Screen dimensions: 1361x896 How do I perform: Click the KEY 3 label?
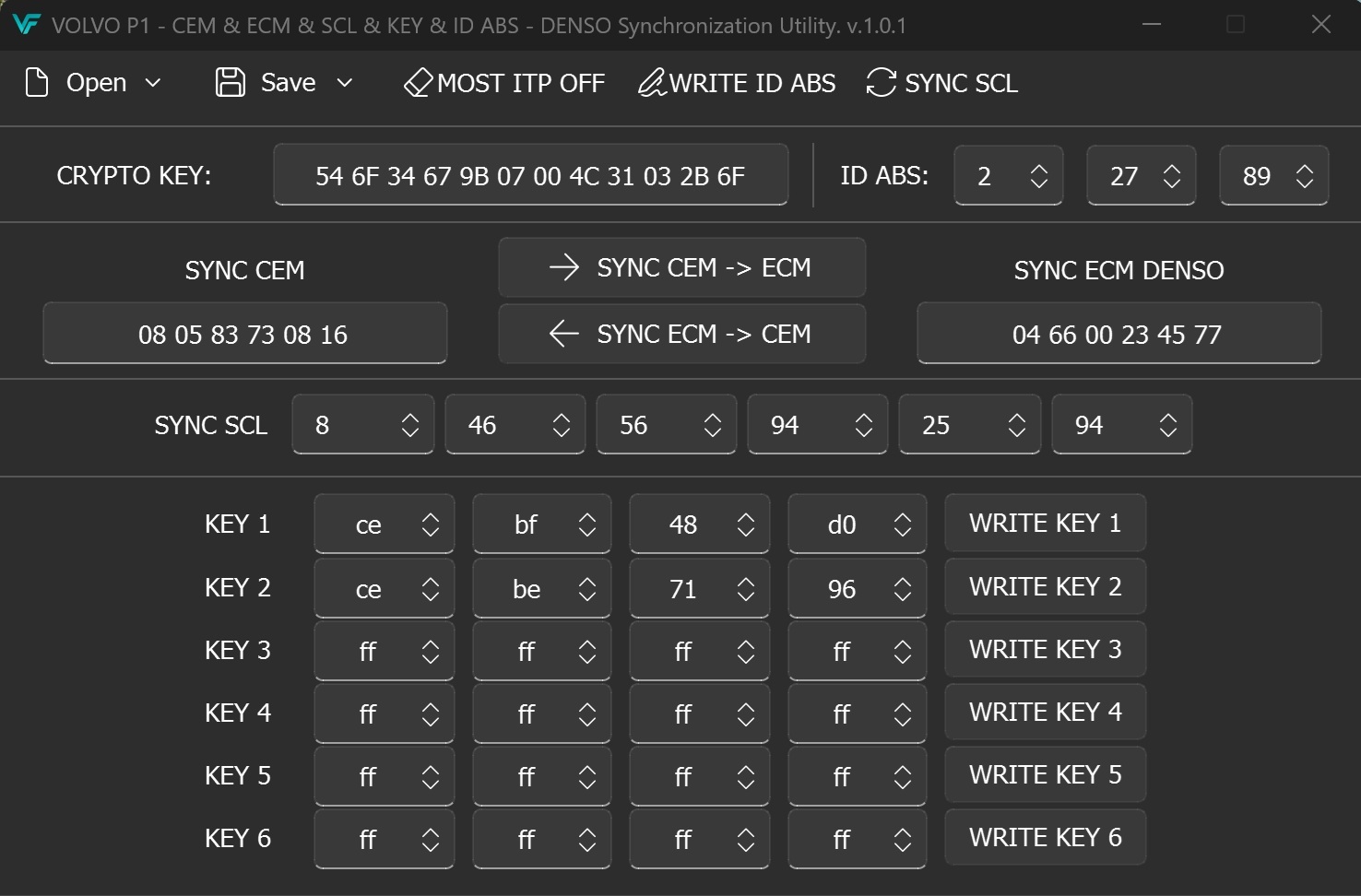[238, 650]
